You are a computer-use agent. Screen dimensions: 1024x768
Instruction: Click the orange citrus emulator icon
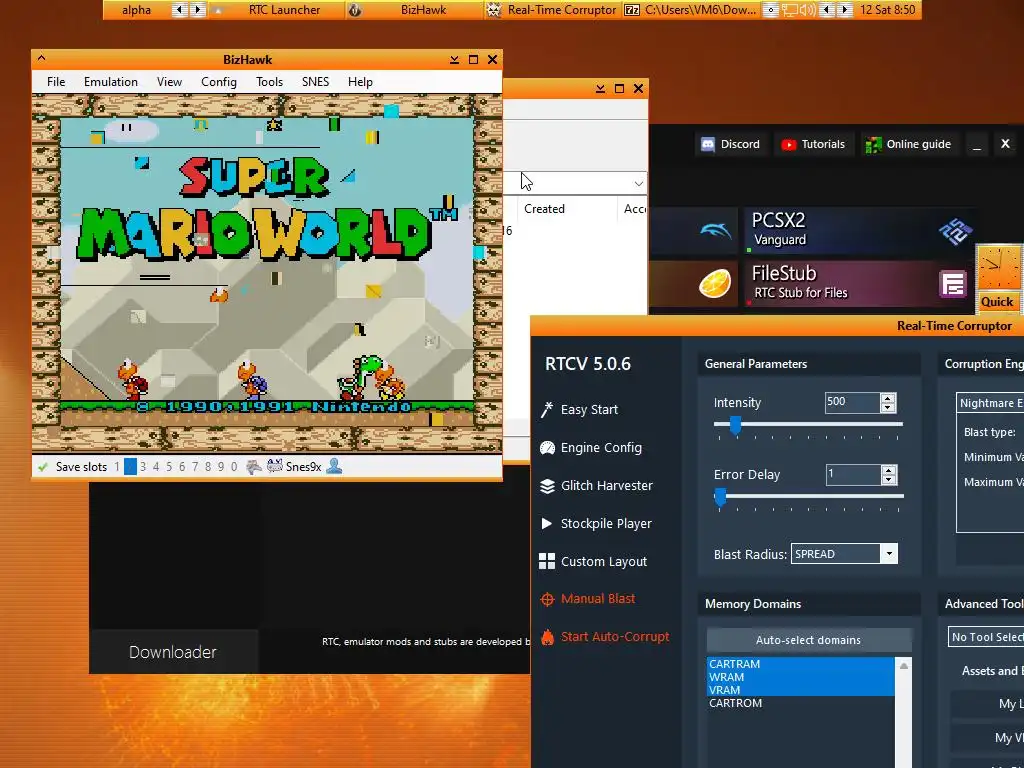(x=715, y=284)
